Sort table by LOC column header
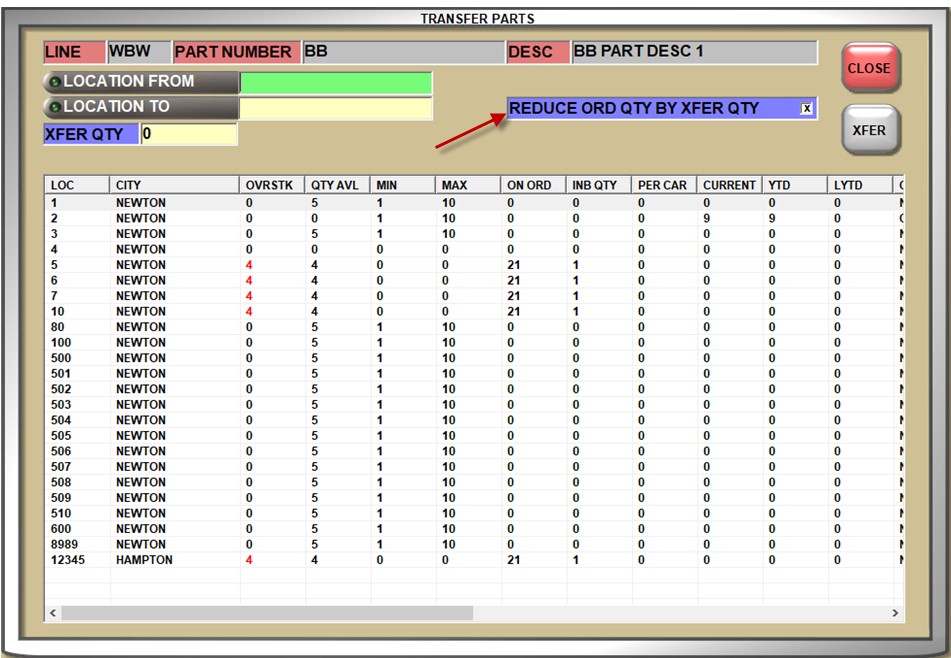Viewport: 951px width, 658px height. [x=77, y=185]
